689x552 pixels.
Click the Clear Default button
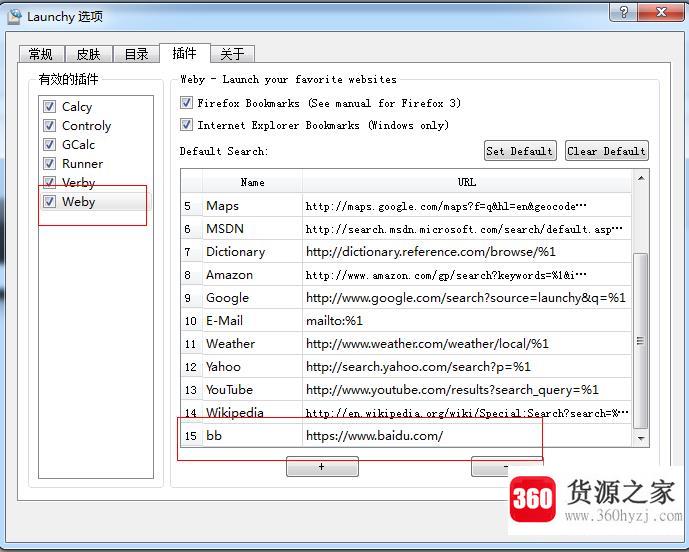(x=607, y=151)
